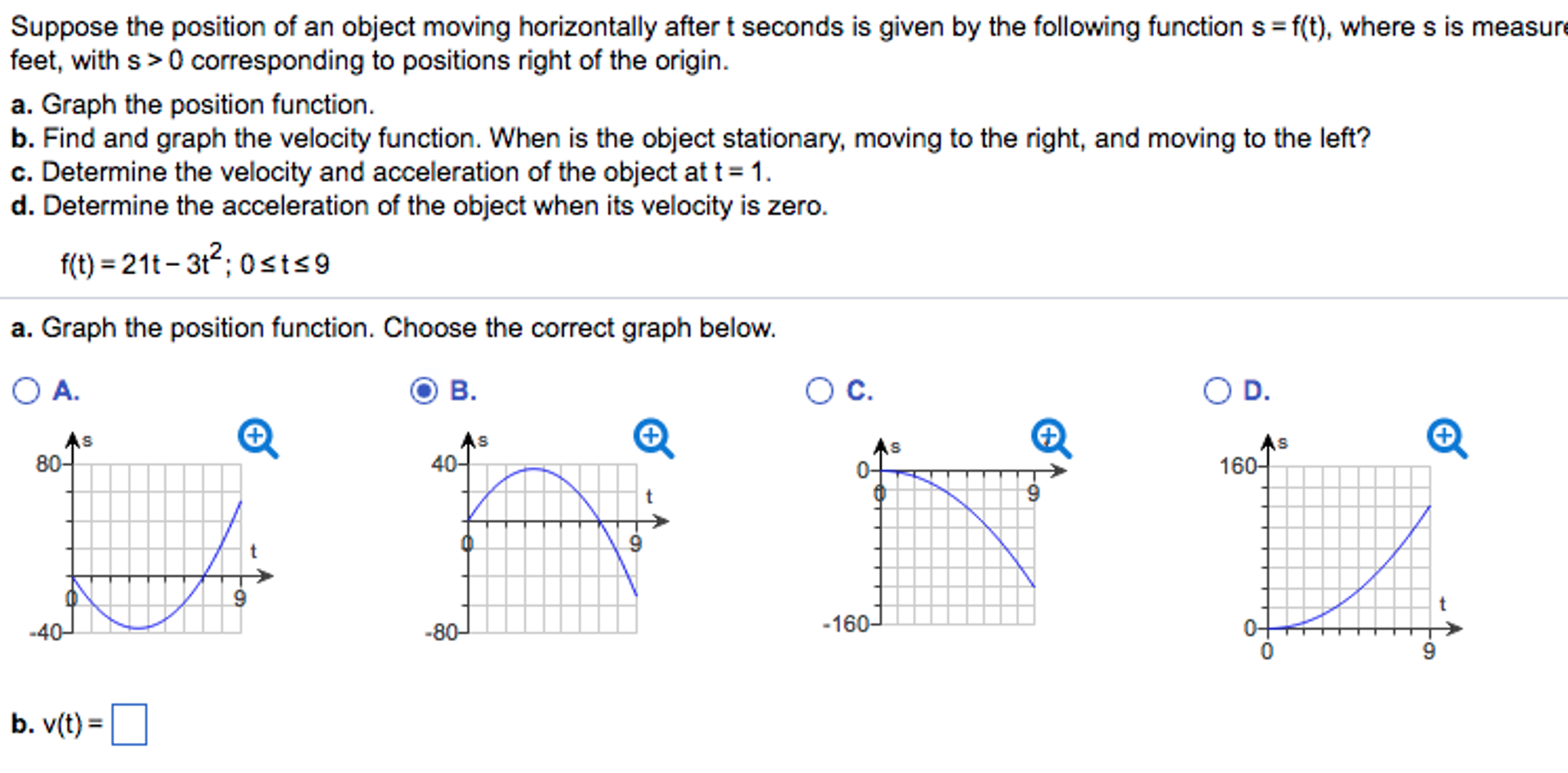This screenshot has width=1568, height=773.
Task: Click the "B." option letter label
Action: coord(463,391)
